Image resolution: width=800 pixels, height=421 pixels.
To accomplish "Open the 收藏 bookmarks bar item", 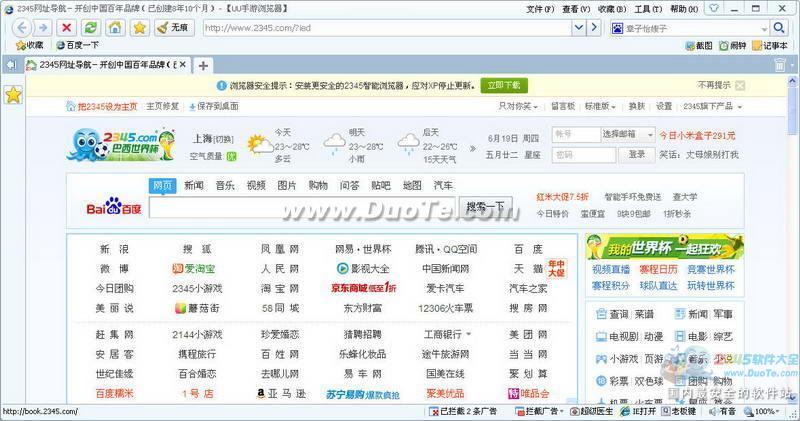I will tap(30, 45).
